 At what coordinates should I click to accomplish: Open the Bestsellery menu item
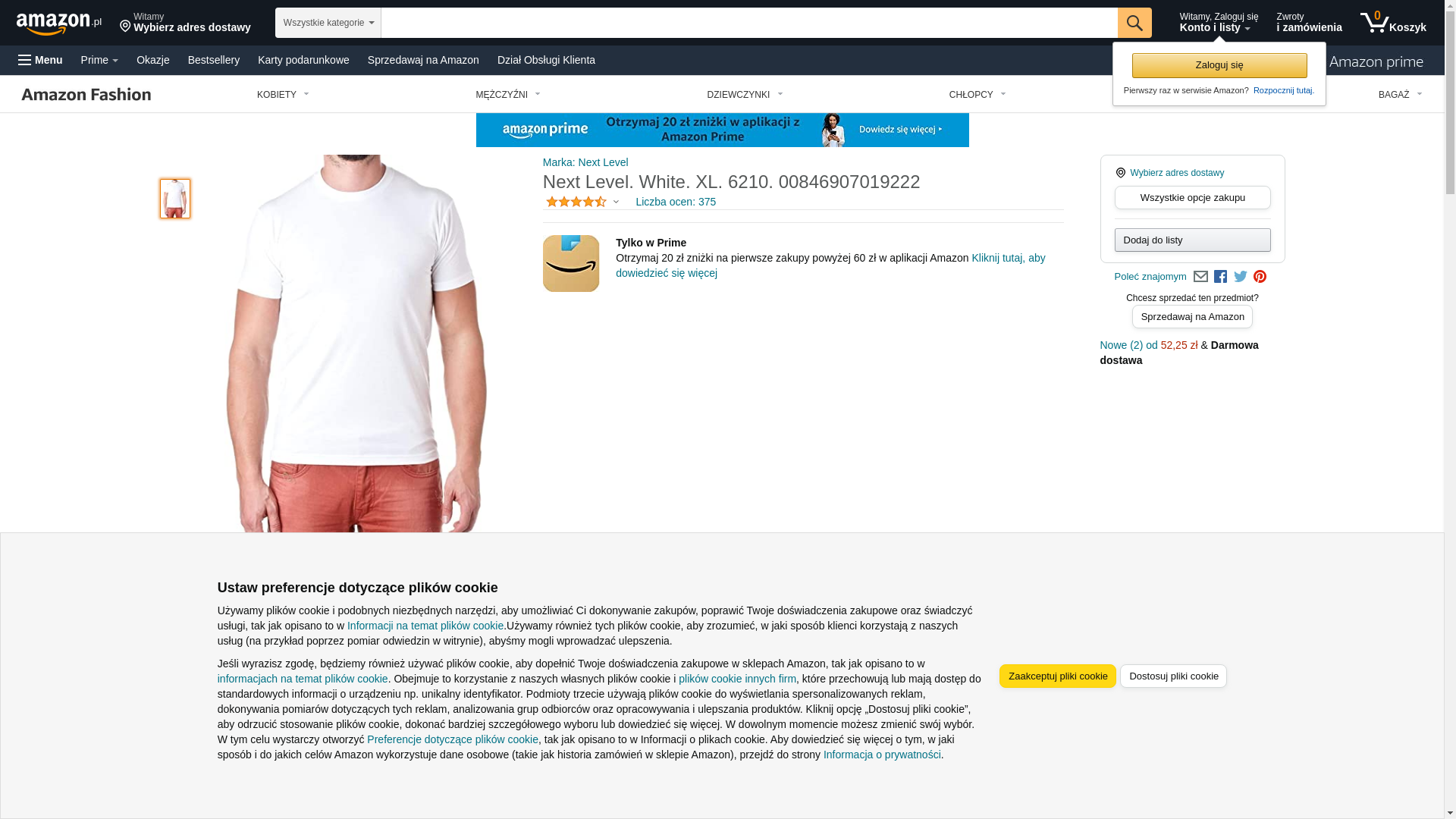click(214, 60)
